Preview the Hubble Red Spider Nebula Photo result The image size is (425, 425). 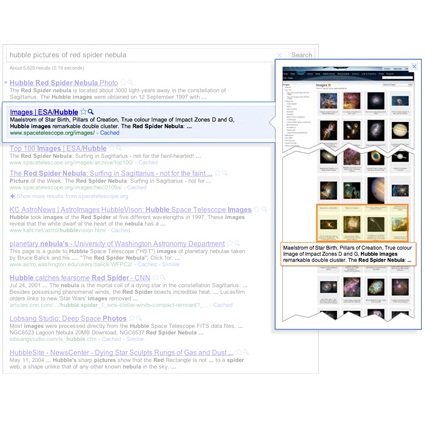(130, 82)
